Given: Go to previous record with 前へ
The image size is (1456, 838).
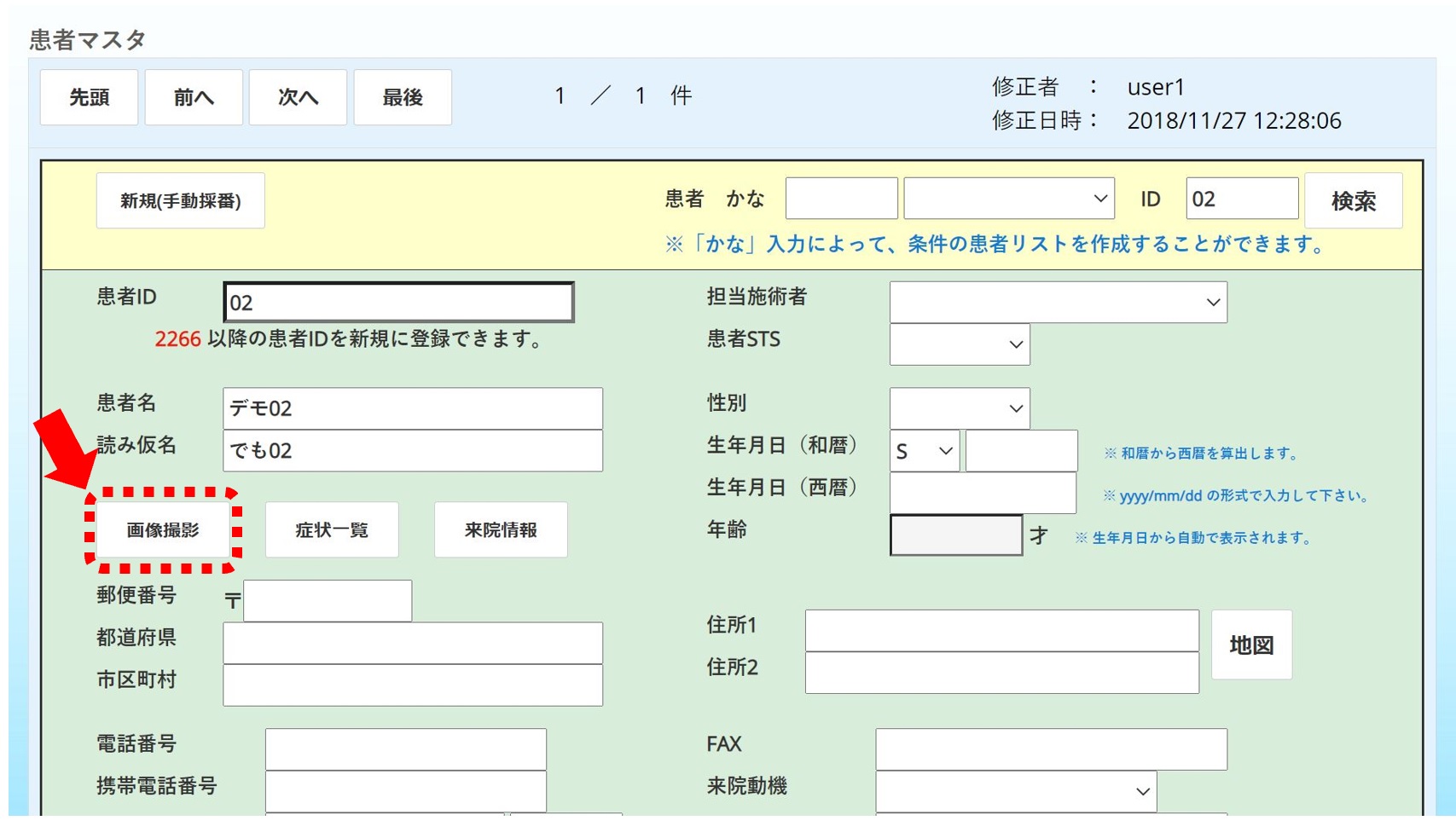Looking at the screenshot, I should coord(194,98).
